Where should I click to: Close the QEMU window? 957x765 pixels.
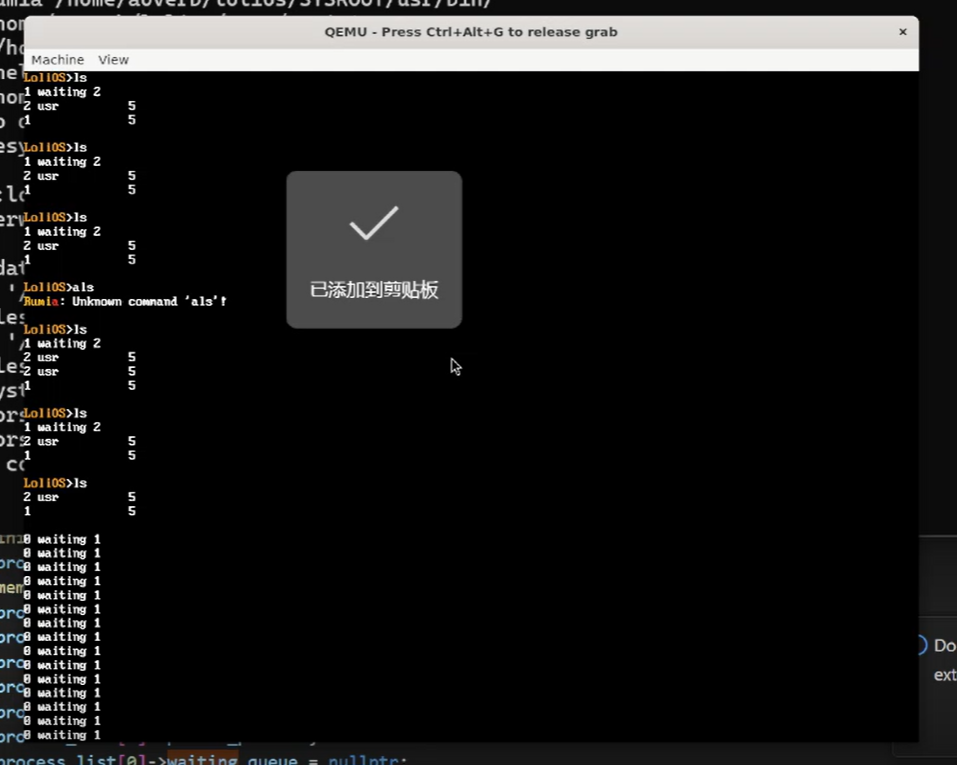[902, 32]
